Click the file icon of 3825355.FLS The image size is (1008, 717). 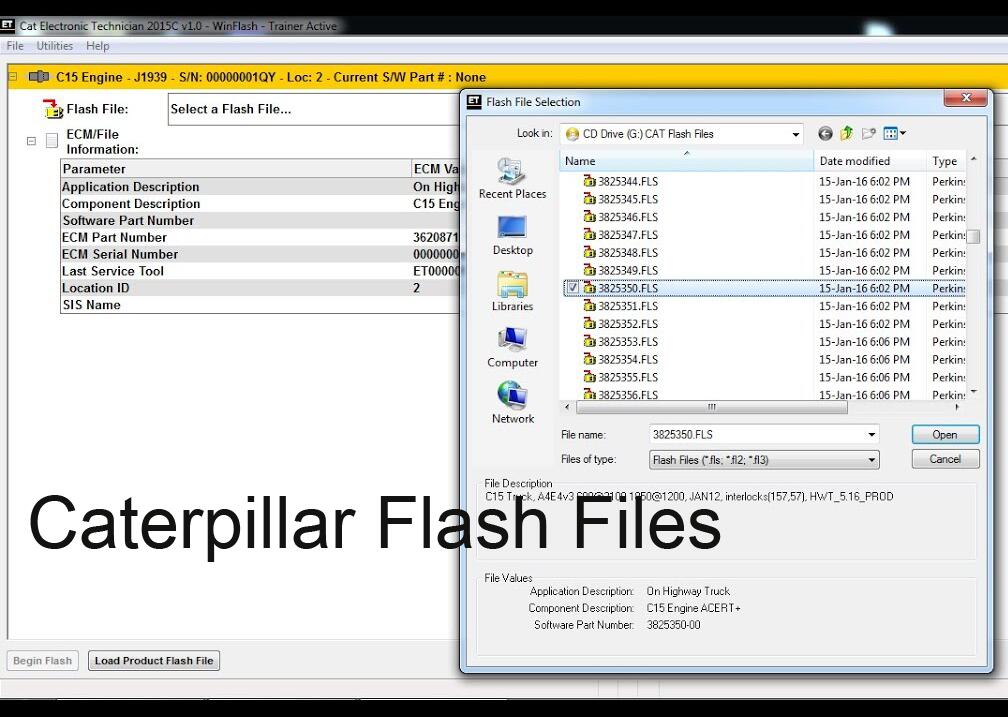(x=589, y=377)
